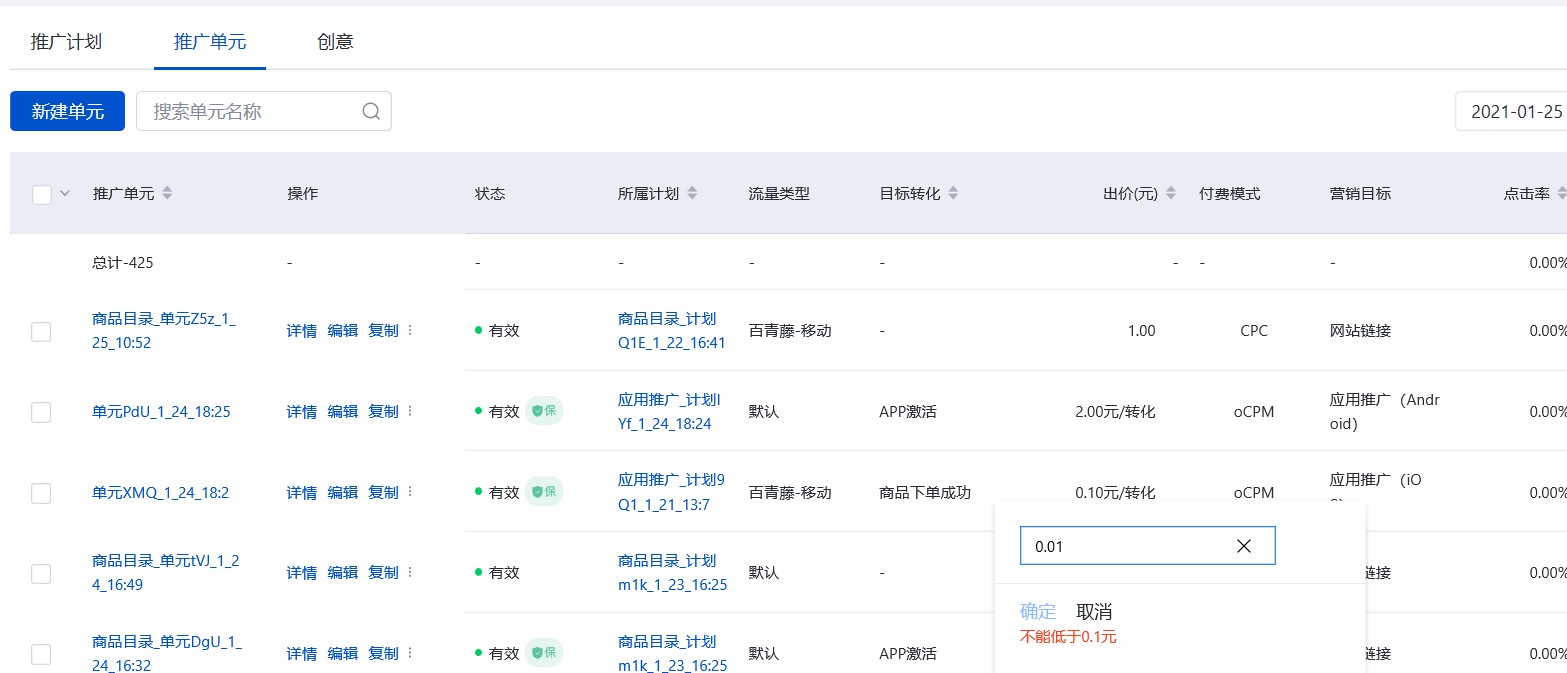Cancel the bid edit with 取消
The height and width of the screenshot is (673, 1567).
[x=1097, y=611]
